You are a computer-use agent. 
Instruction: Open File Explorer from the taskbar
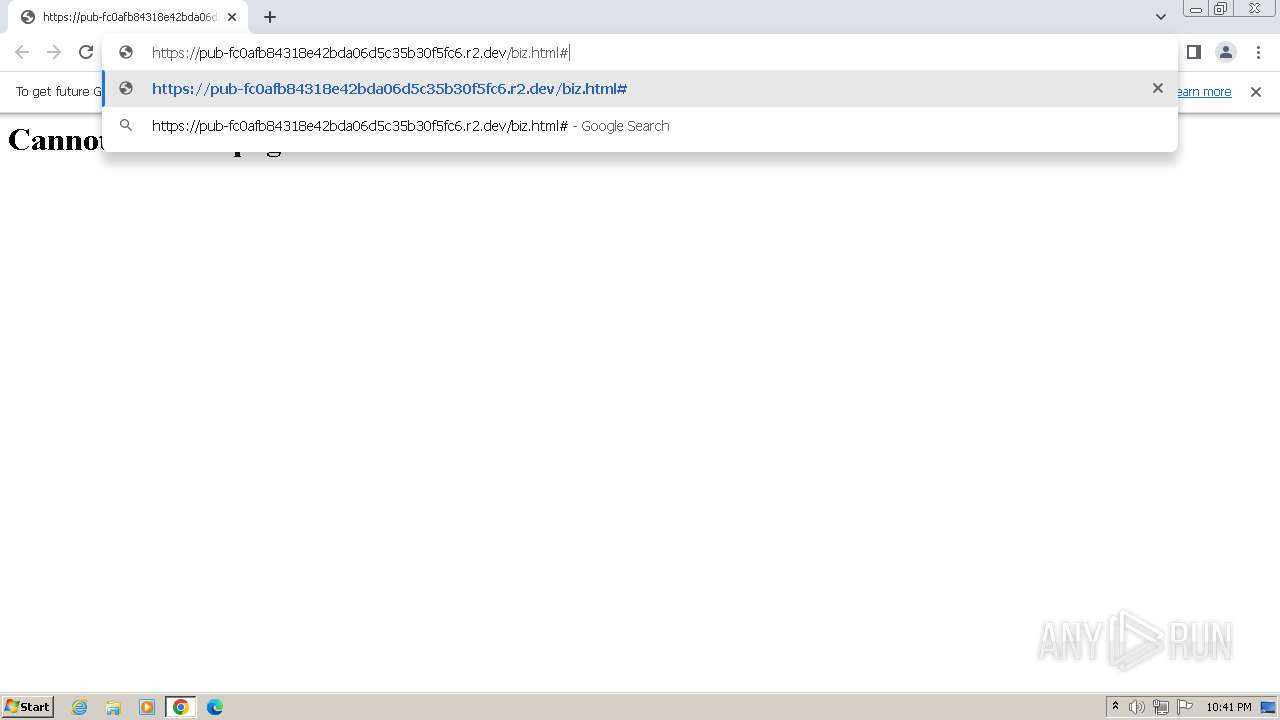(x=113, y=707)
